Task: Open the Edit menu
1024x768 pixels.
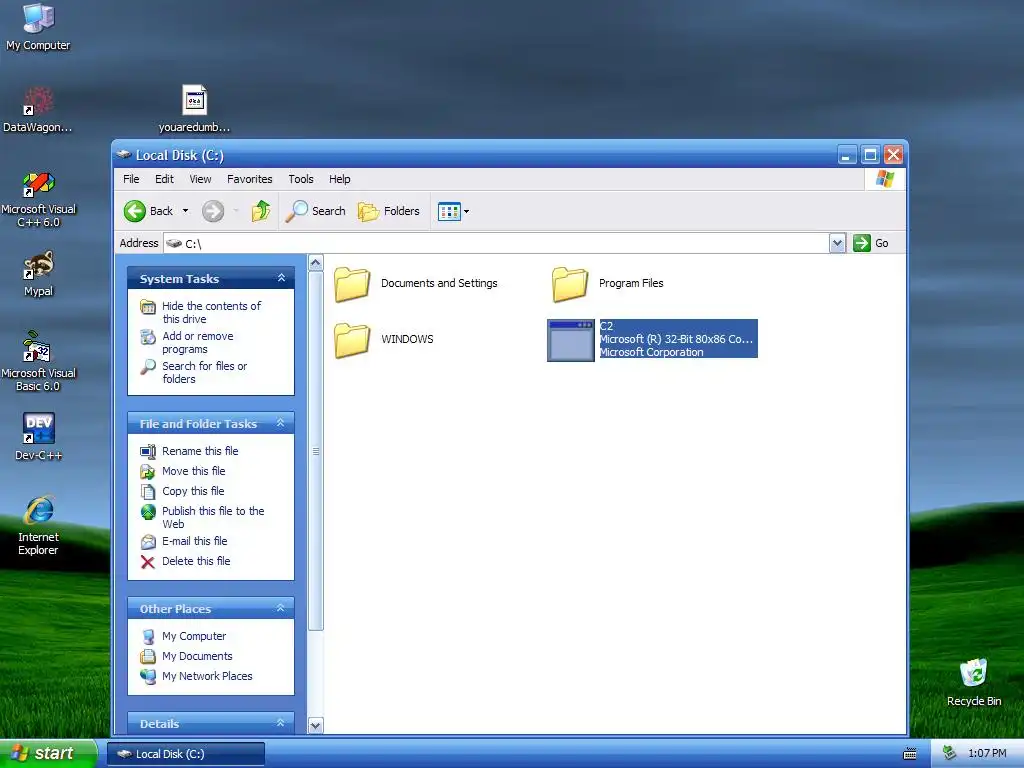Action: pyautogui.click(x=164, y=179)
